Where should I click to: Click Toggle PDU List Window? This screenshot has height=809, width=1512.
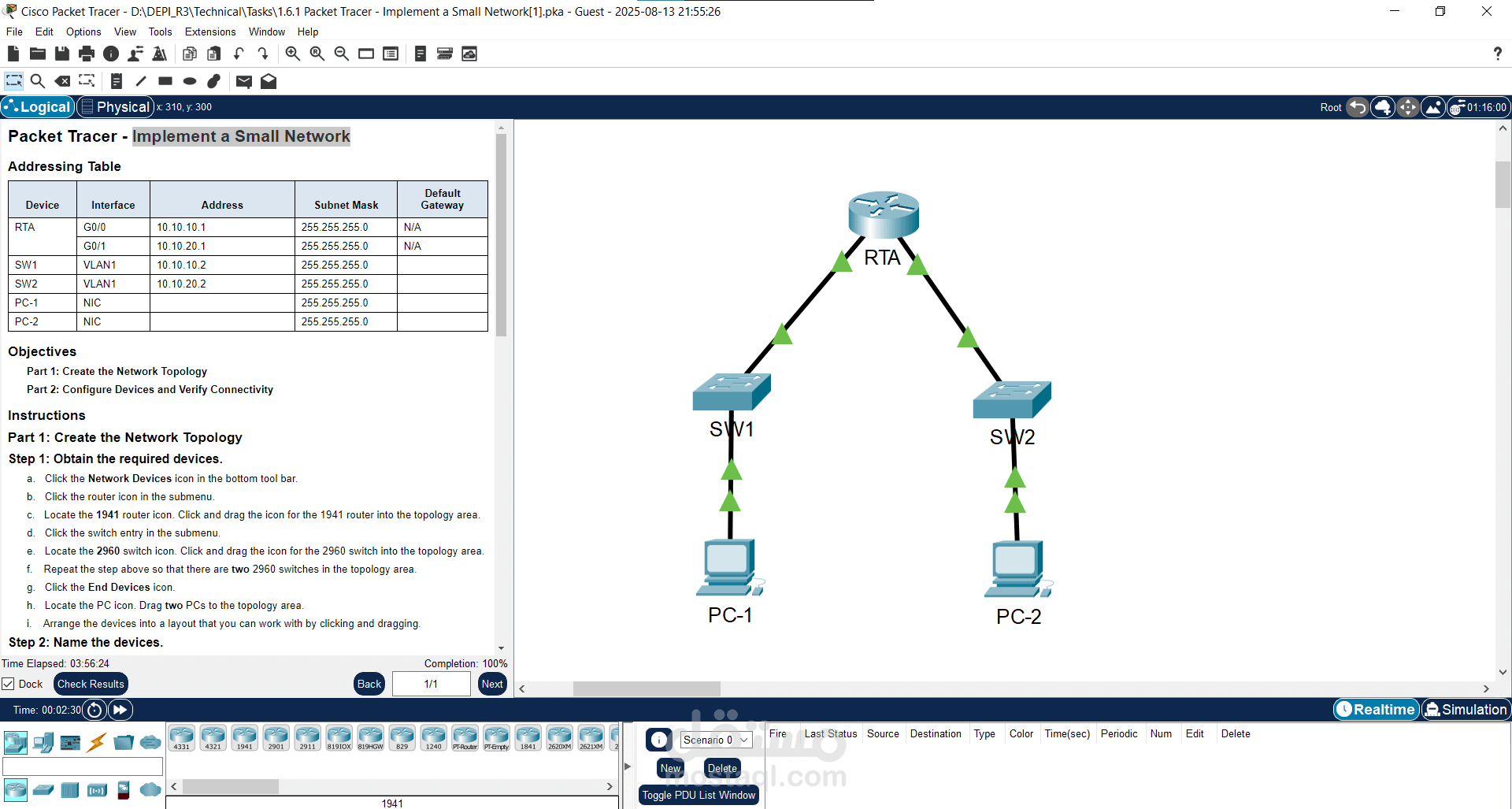(699, 796)
